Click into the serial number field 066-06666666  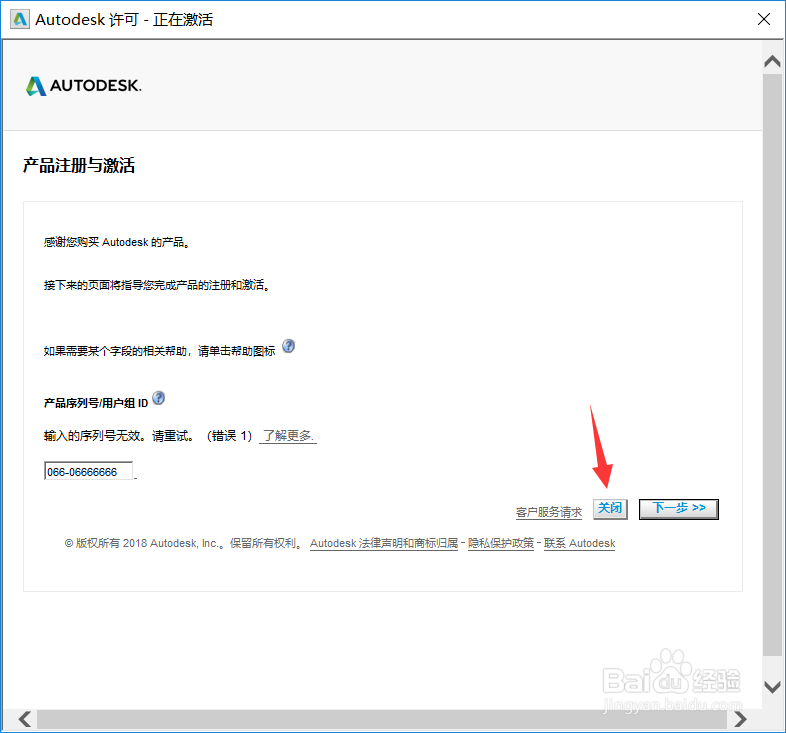(x=88, y=471)
